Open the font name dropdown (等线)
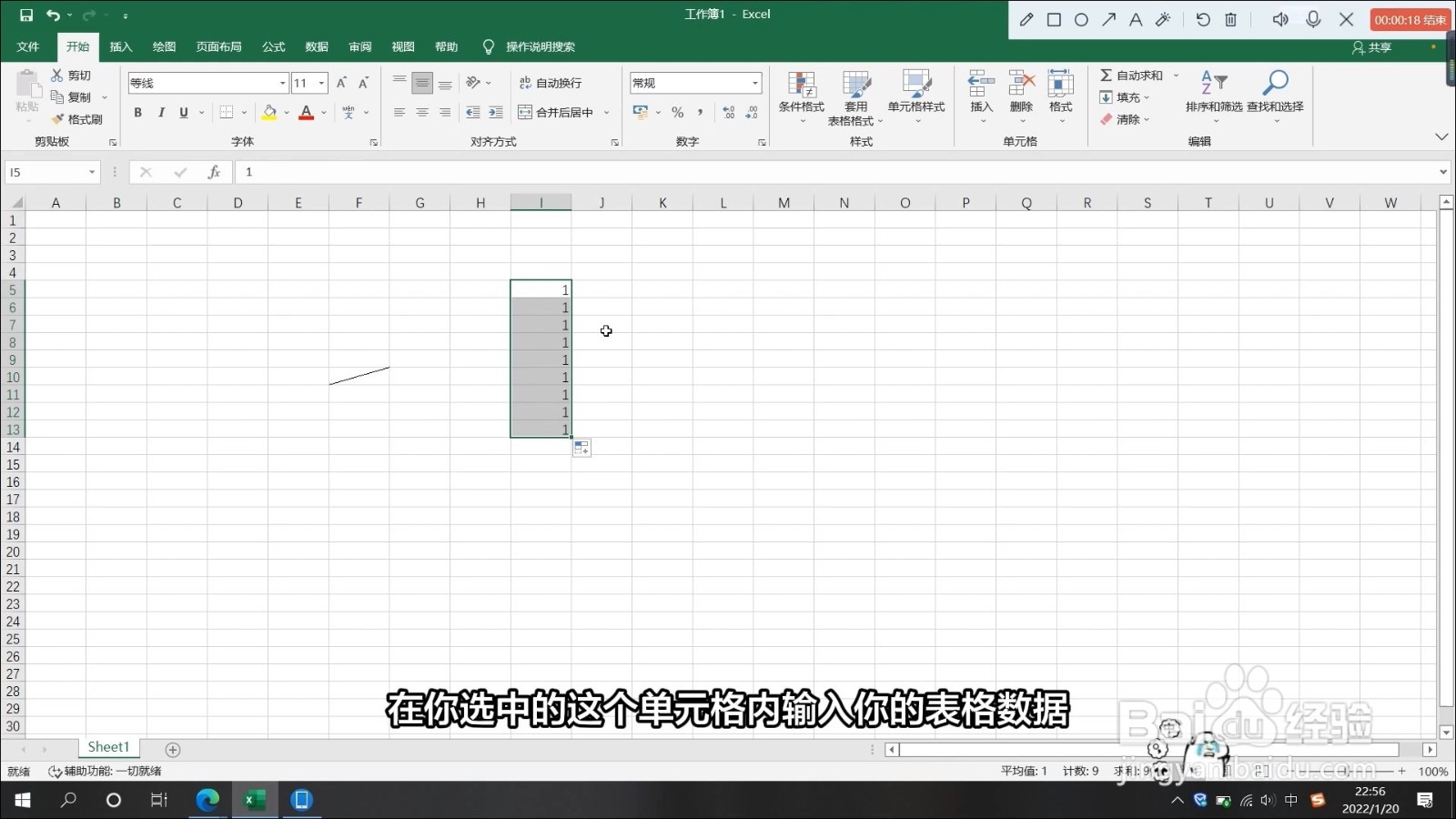Image resolution: width=1456 pixels, height=819 pixels. (282, 83)
